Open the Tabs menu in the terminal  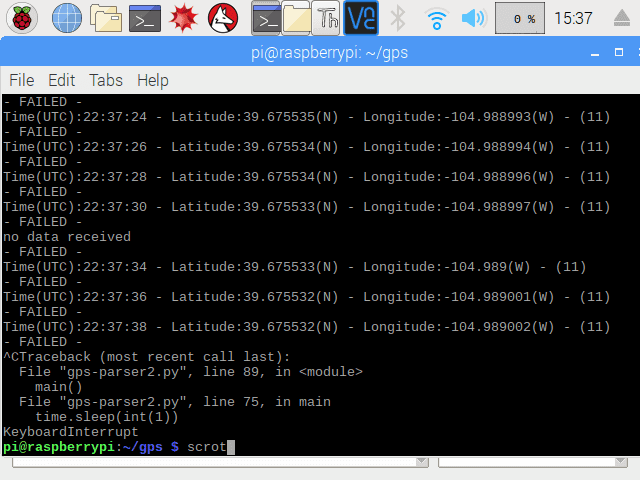(x=106, y=80)
